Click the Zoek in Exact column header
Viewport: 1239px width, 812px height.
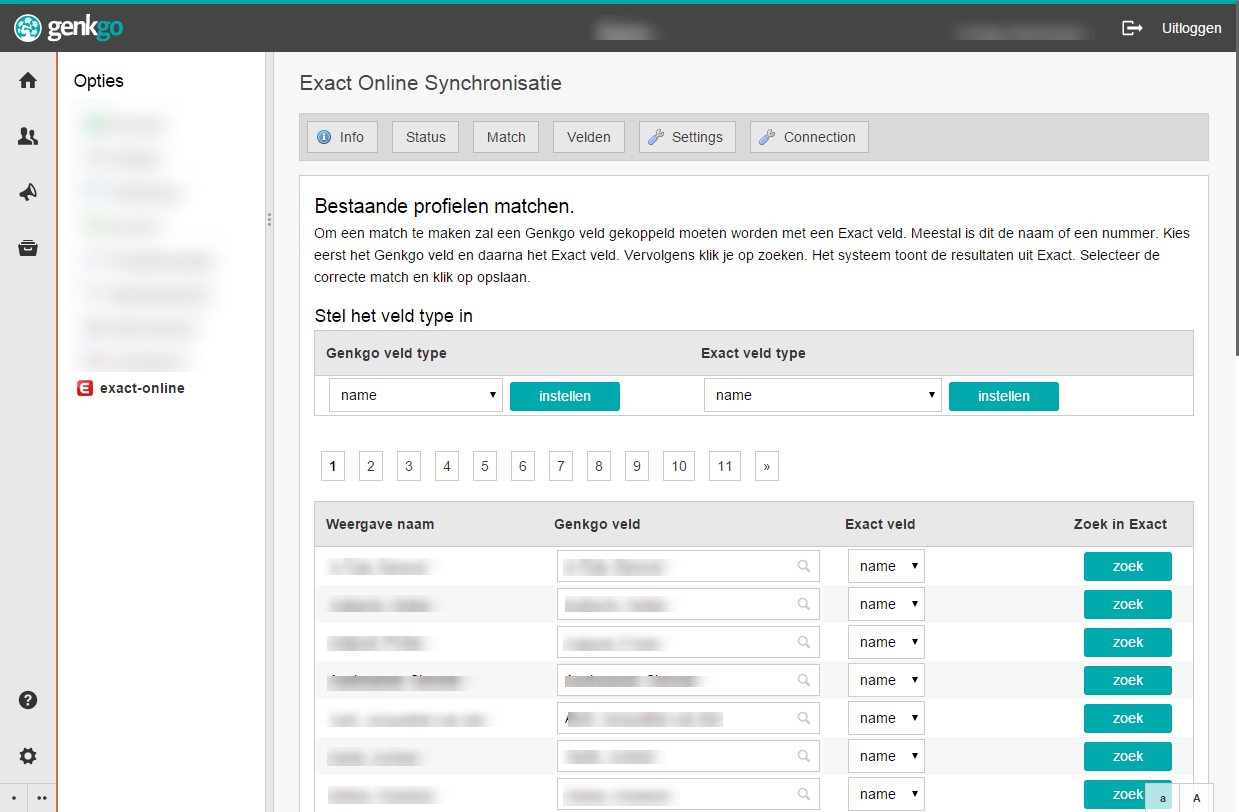click(1120, 524)
